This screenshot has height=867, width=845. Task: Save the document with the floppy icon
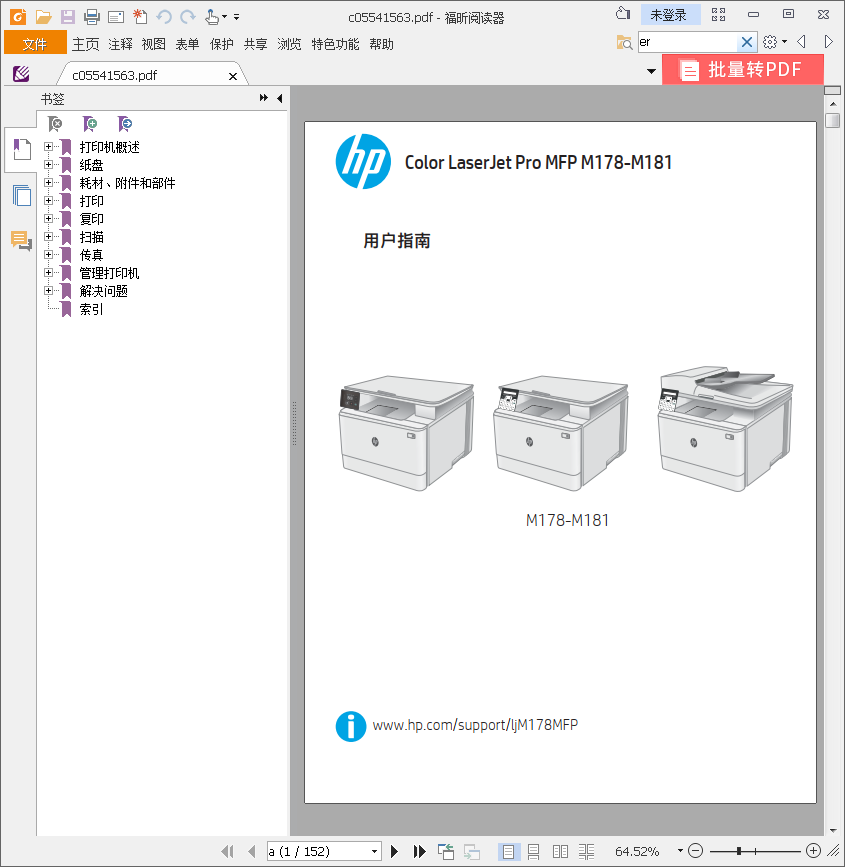(x=67, y=17)
